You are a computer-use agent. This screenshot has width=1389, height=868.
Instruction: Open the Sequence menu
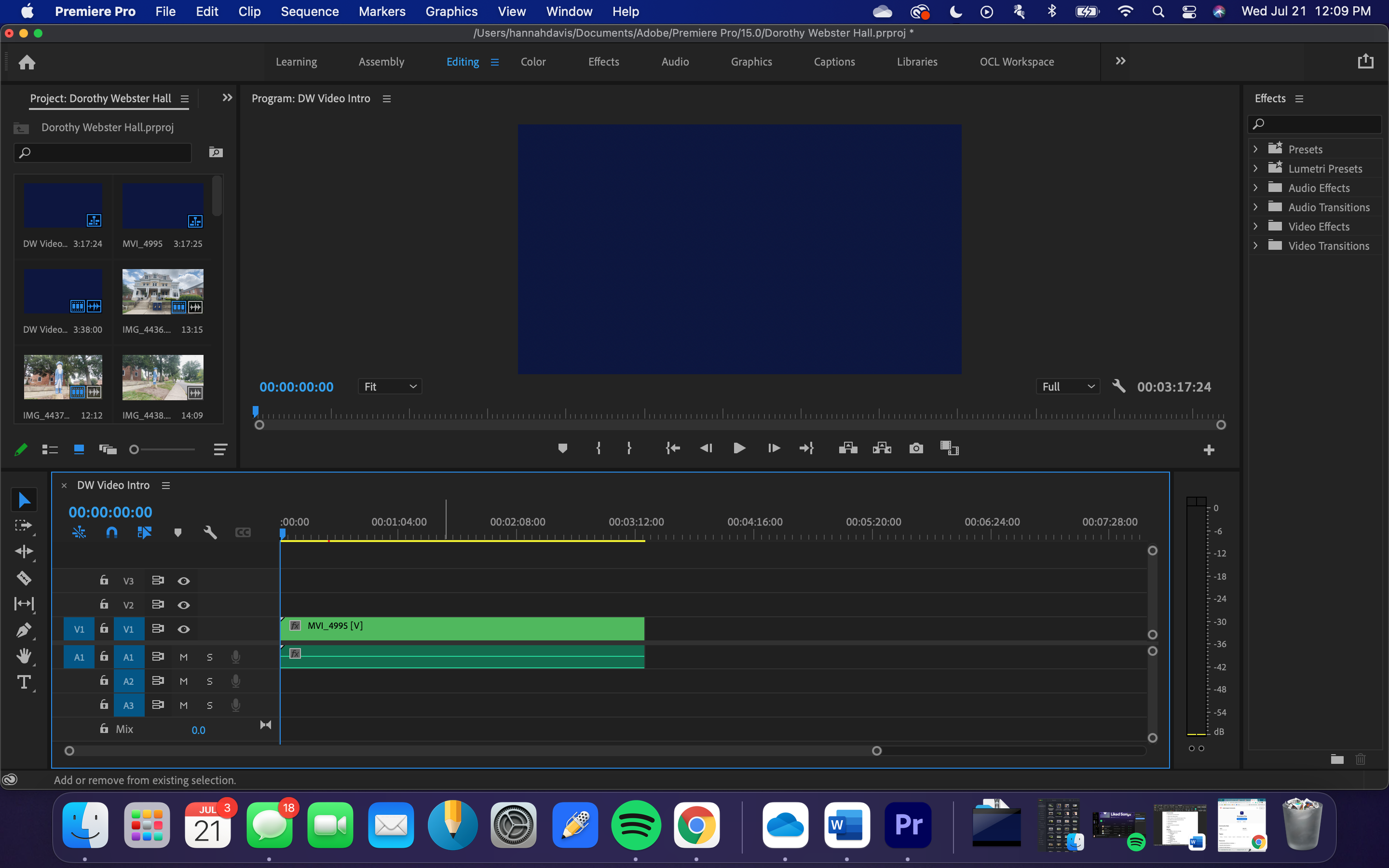click(309, 11)
